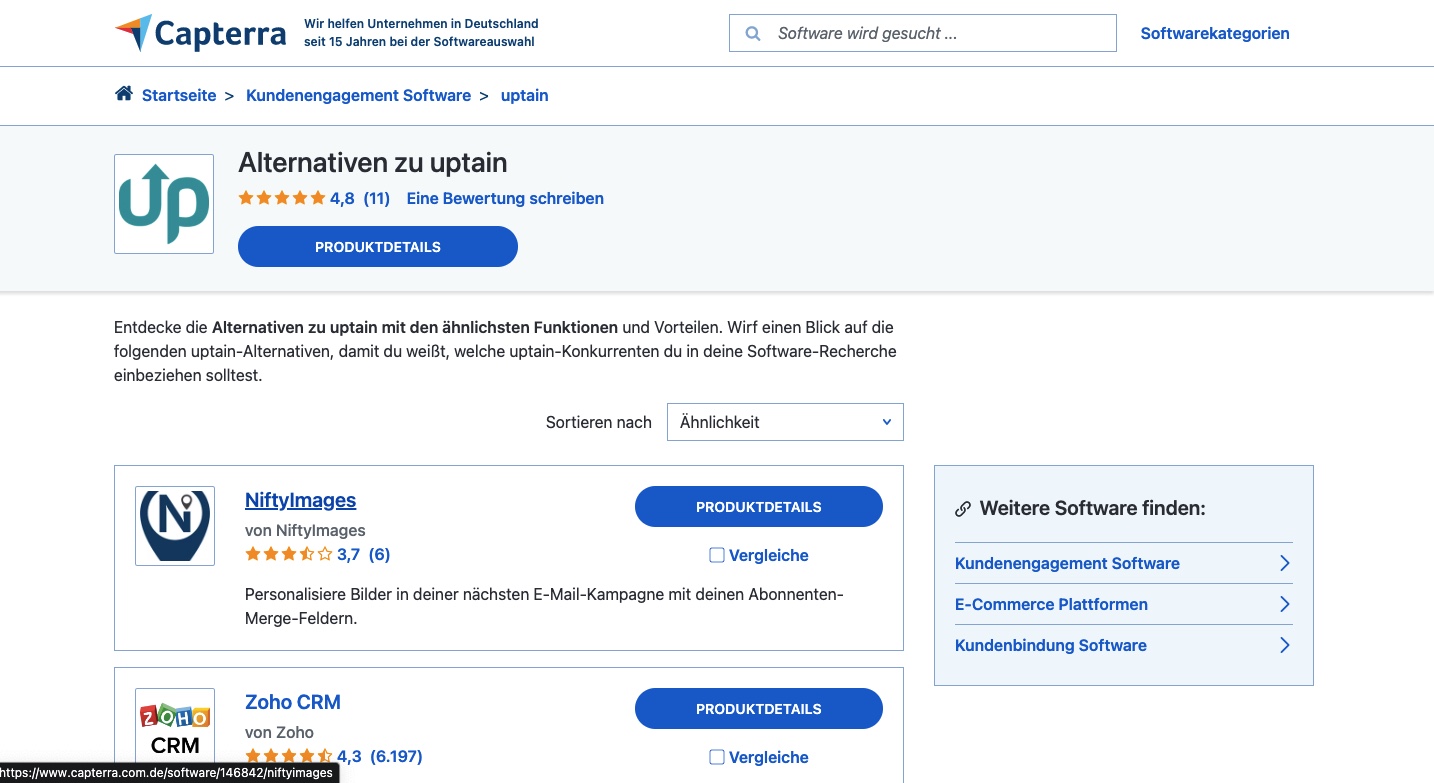Check Vergleiche box for Zoho CRM
Image resolution: width=1434 pixels, height=783 pixels.
click(x=716, y=757)
